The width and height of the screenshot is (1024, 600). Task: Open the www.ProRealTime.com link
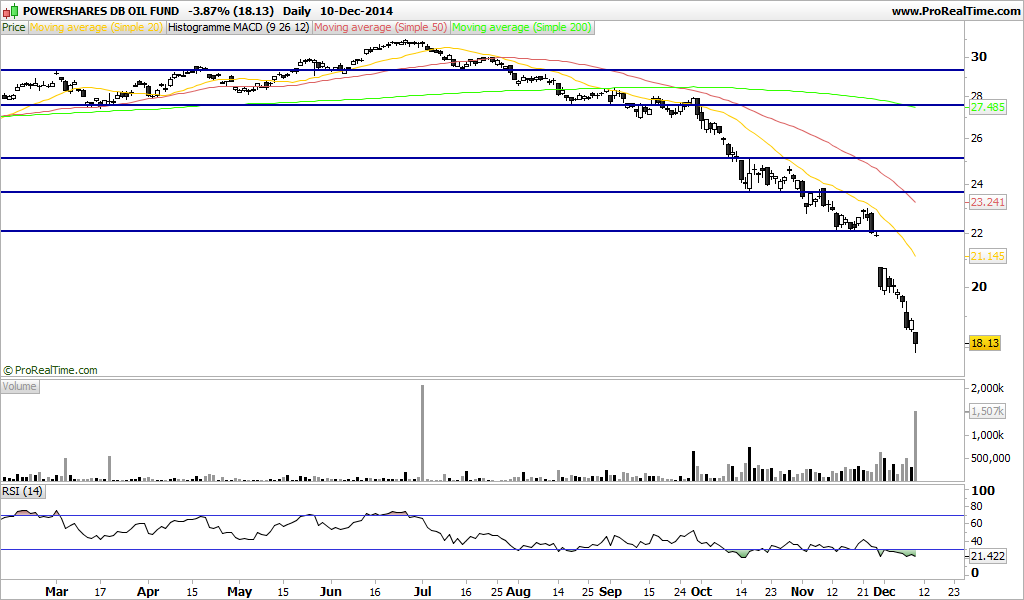click(955, 11)
